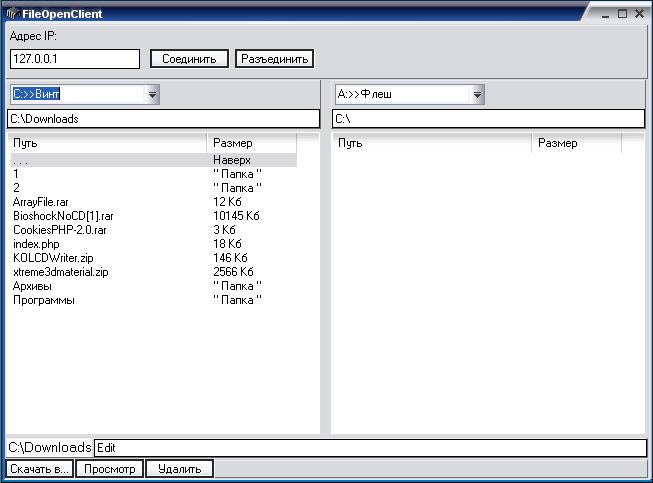Click the FileOpenClient title bar app icon
The width and height of the screenshot is (653, 483).
pyautogui.click(x=12, y=14)
